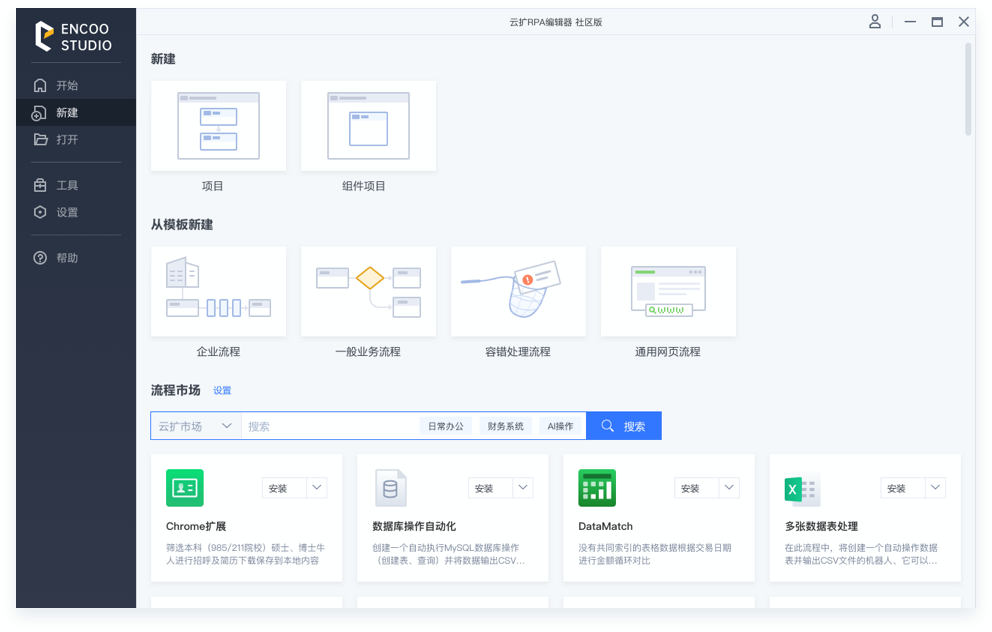Create a new 项目 from the thumbnail

(218, 126)
